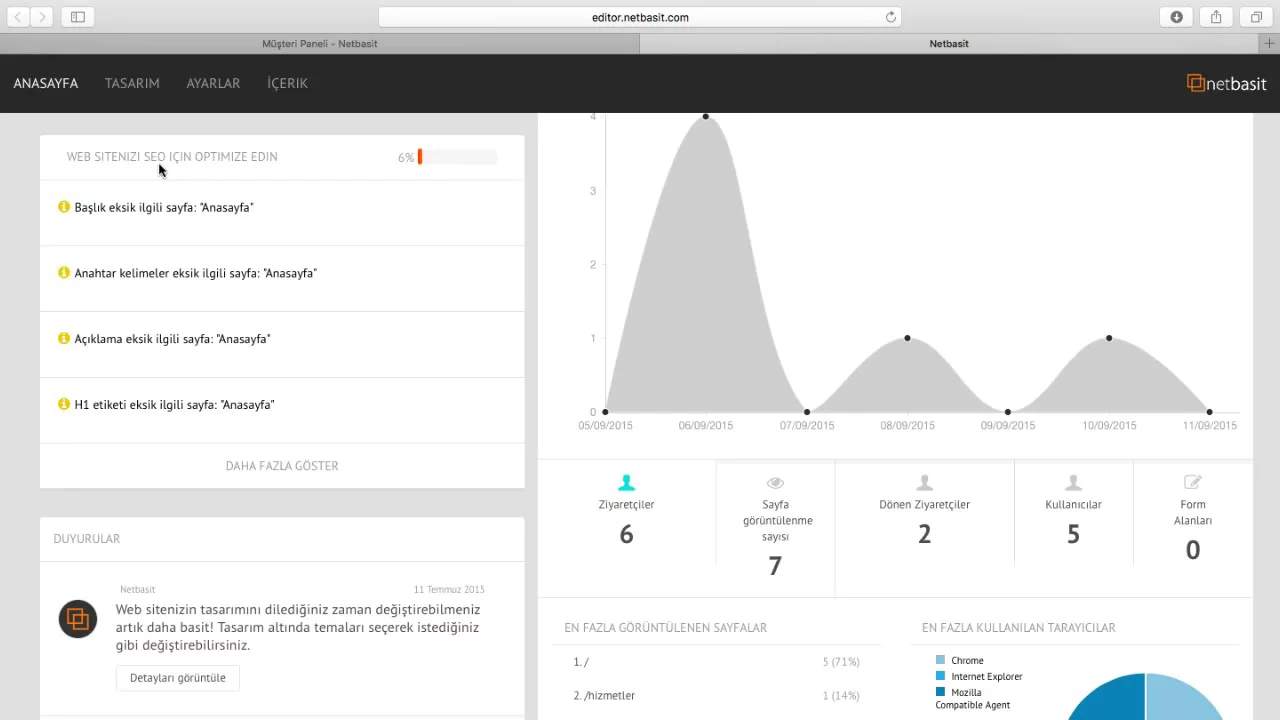
Task: Click the 6% SEO percentage text
Action: click(x=406, y=158)
